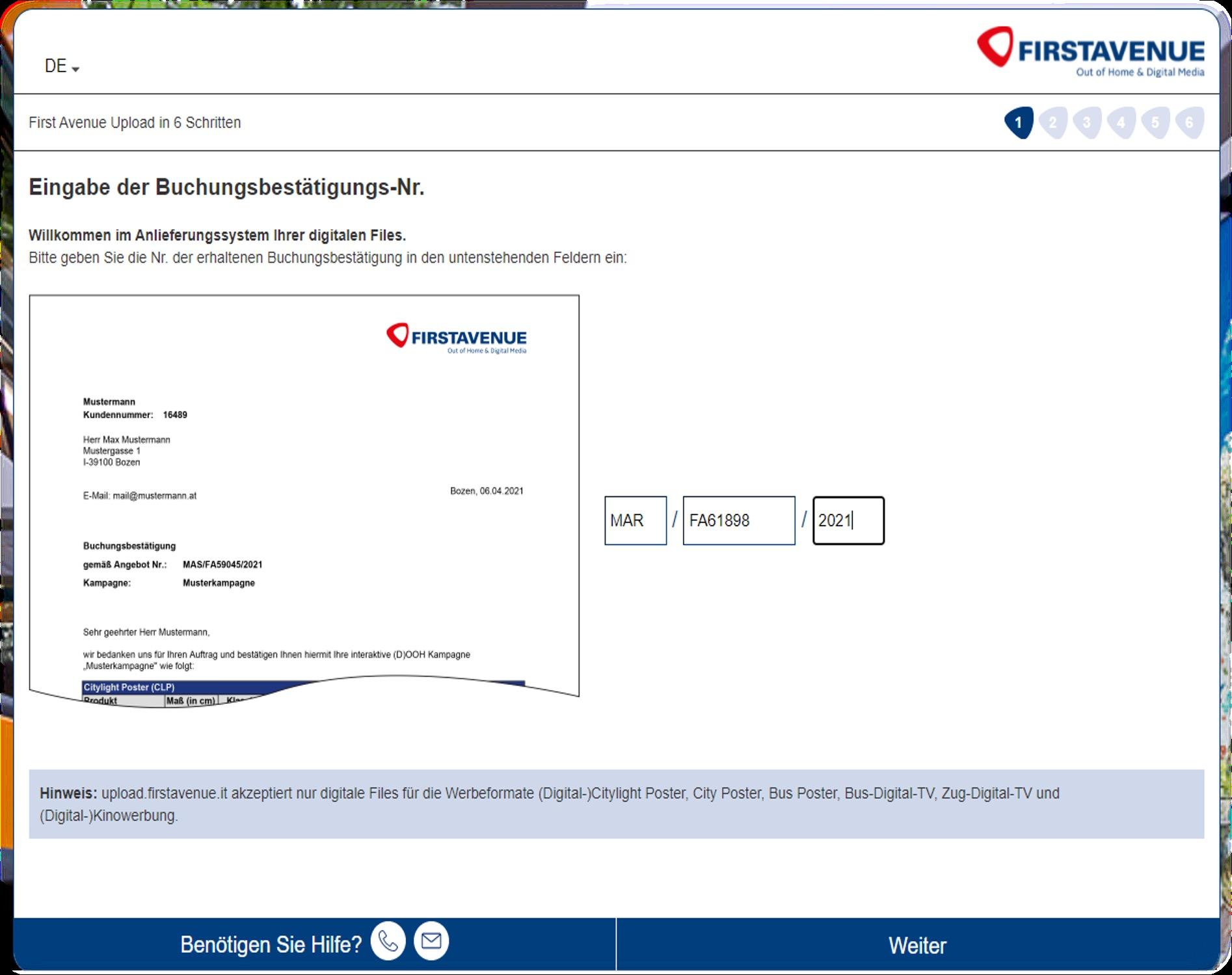Click E-Mail mail@mustermann.at in the sample document

[140, 496]
